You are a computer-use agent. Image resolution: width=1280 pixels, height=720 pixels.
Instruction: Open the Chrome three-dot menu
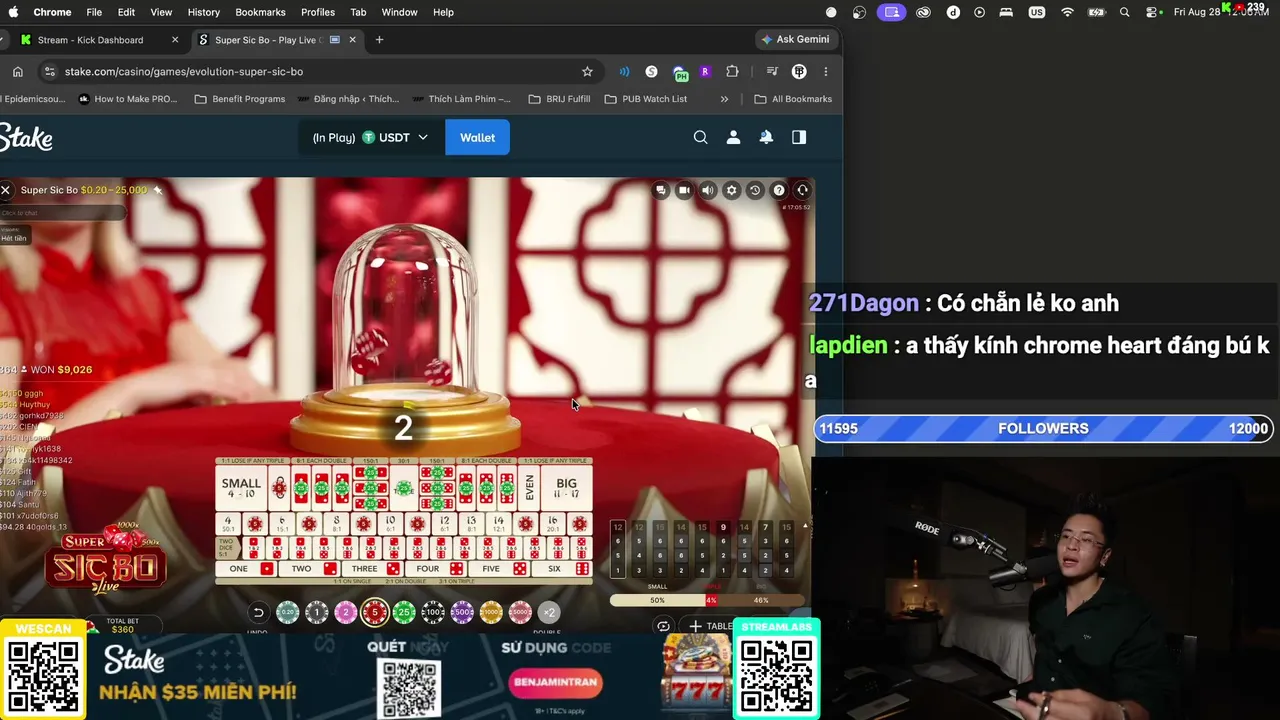[x=825, y=72]
